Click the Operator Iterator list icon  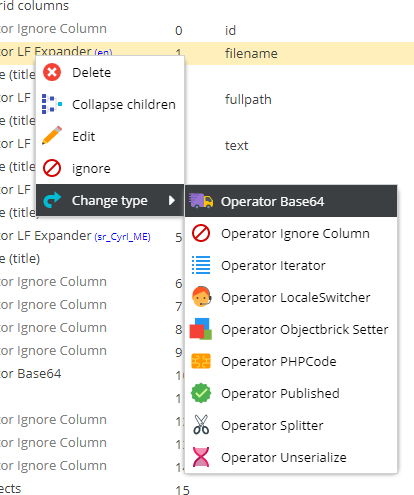pyautogui.click(x=201, y=265)
